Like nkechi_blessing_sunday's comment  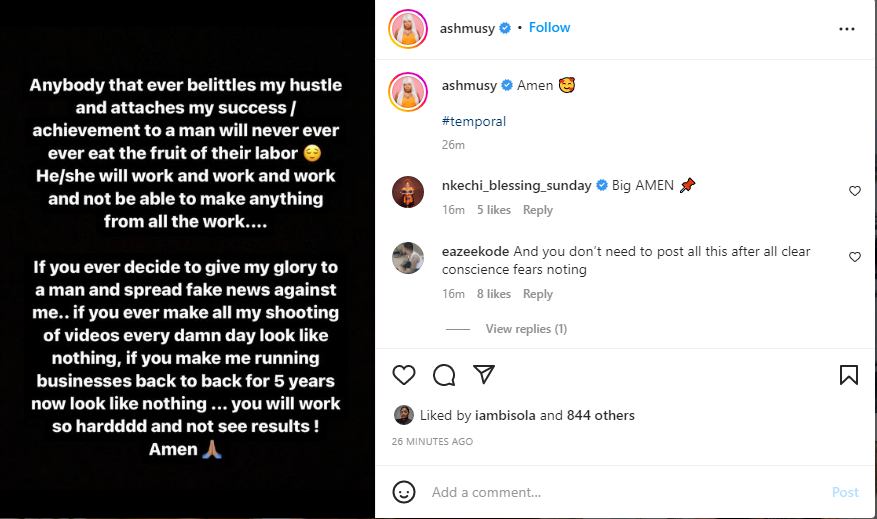[855, 191]
